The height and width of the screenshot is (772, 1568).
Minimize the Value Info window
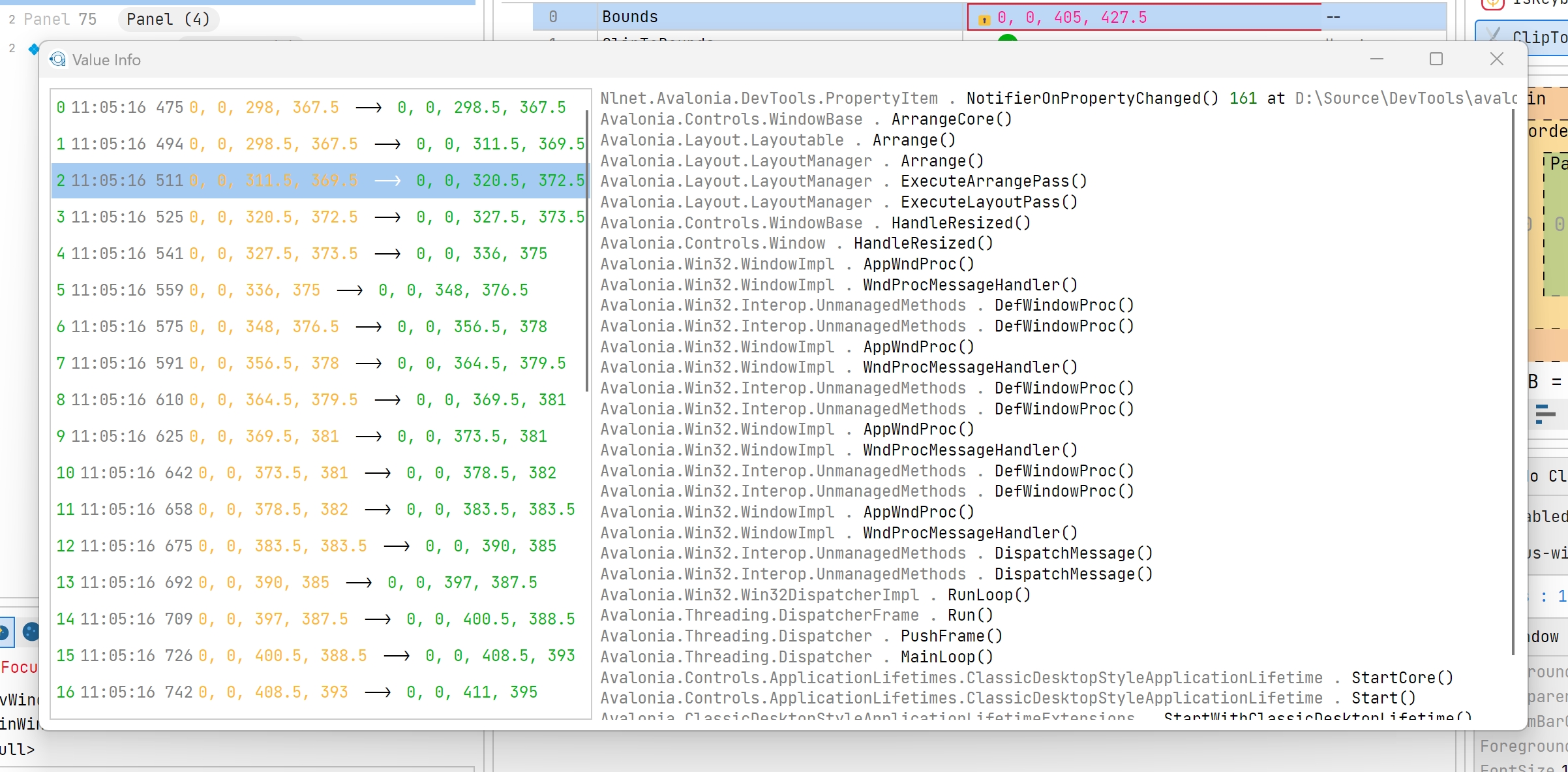click(x=1377, y=59)
